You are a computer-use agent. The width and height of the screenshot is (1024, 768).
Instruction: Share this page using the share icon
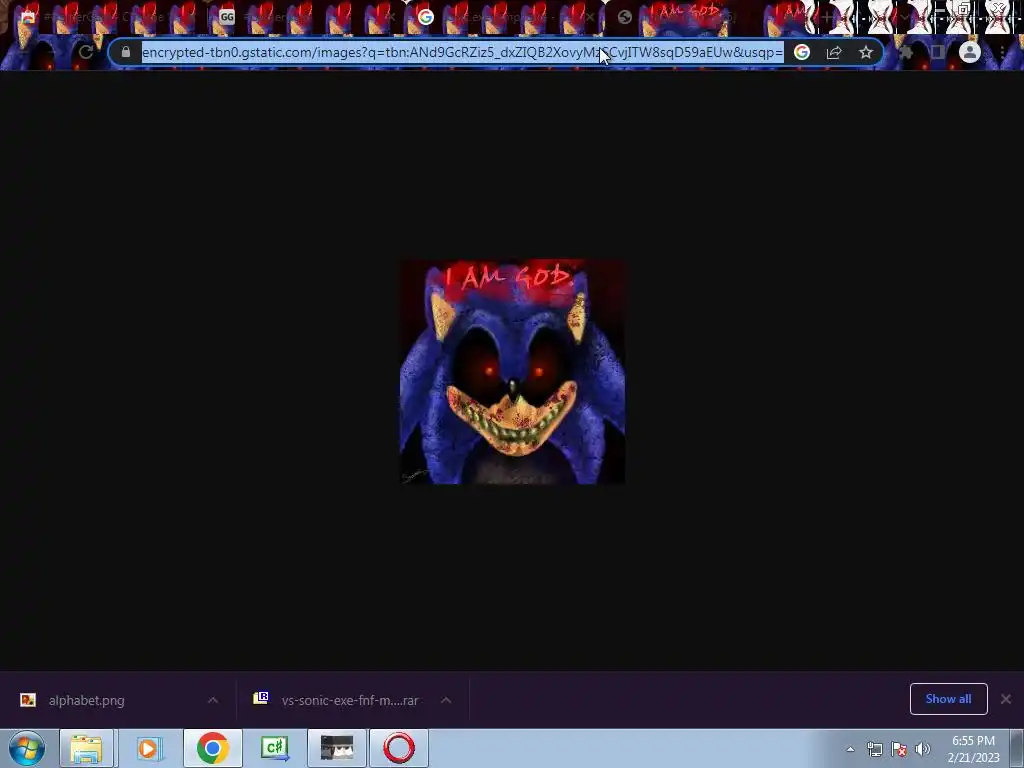coord(834,52)
